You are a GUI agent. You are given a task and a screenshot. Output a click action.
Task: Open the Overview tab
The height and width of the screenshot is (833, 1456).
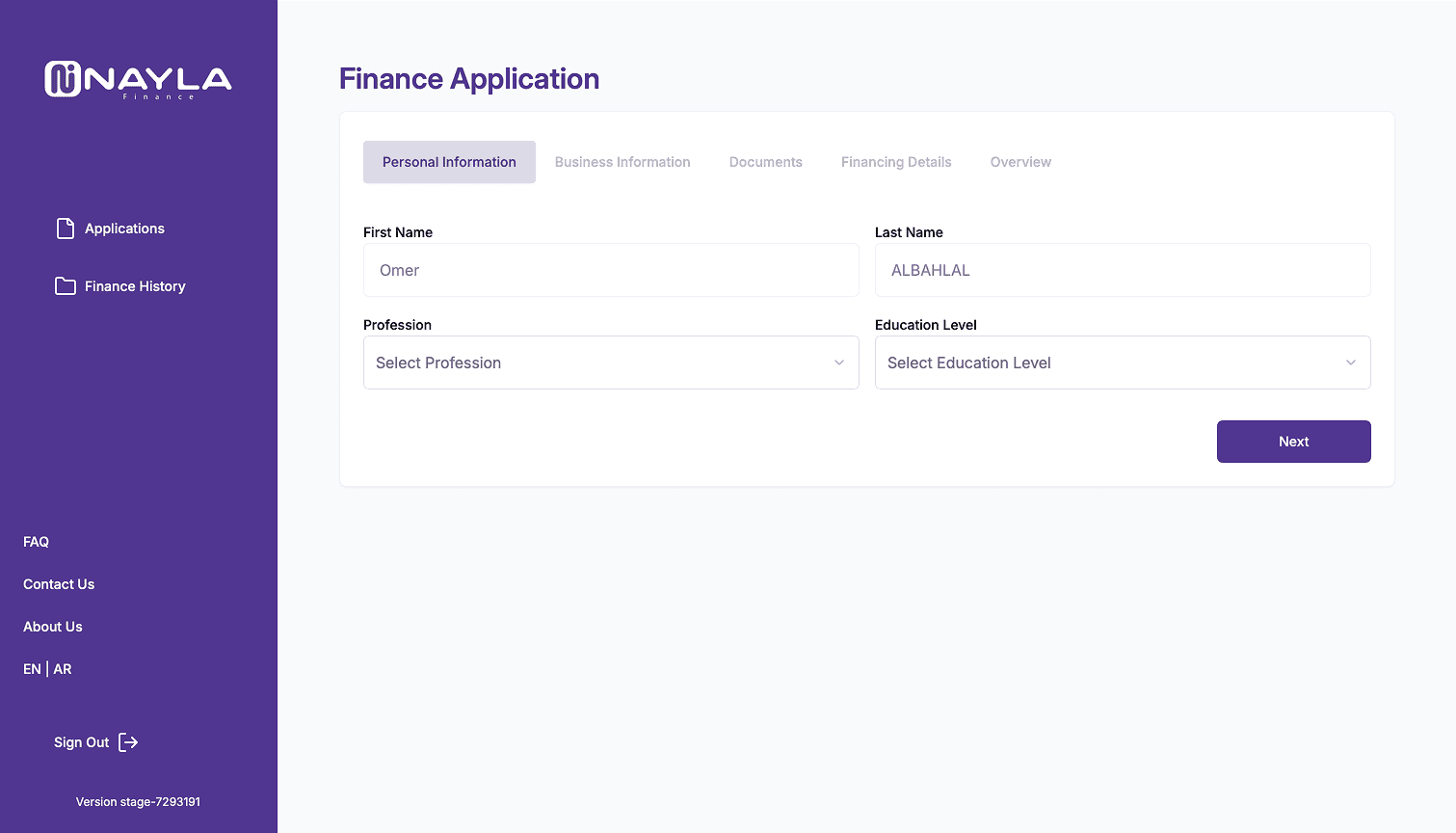[x=1019, y=161]
